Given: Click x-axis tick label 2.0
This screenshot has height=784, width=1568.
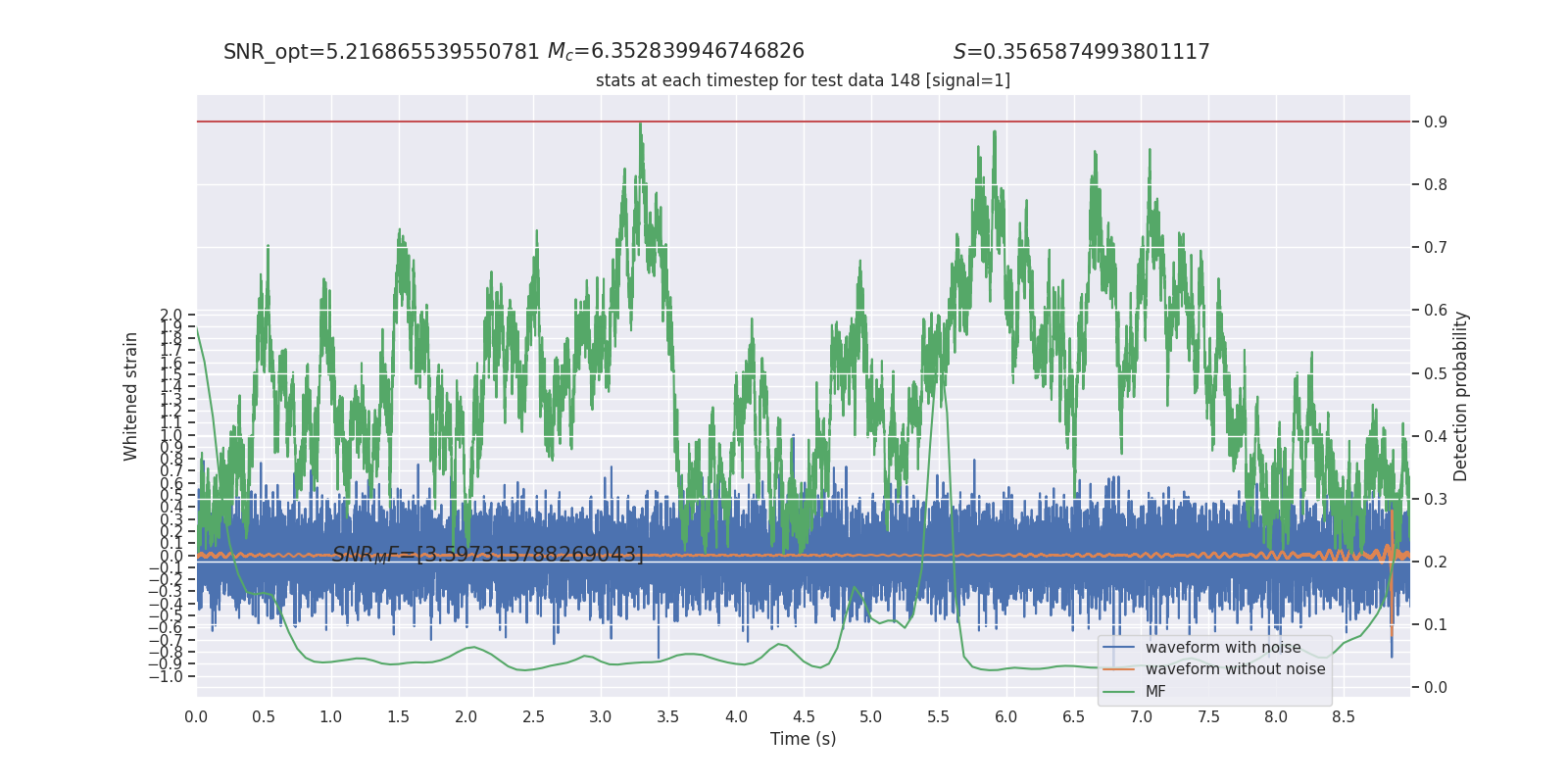Looking at the screenshot, I should tap(465, 716).
